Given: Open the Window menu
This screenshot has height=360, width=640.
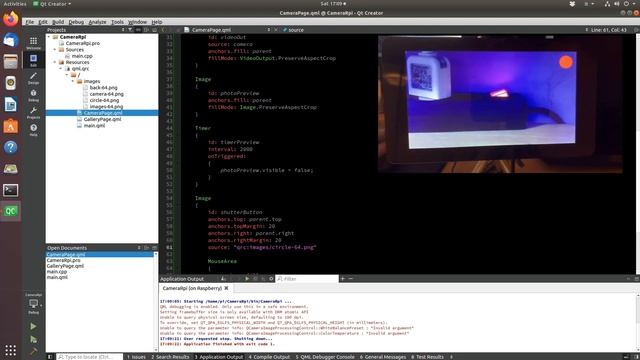Looking at the screenshot, I should pyautogui.click(x=137, y=22).
